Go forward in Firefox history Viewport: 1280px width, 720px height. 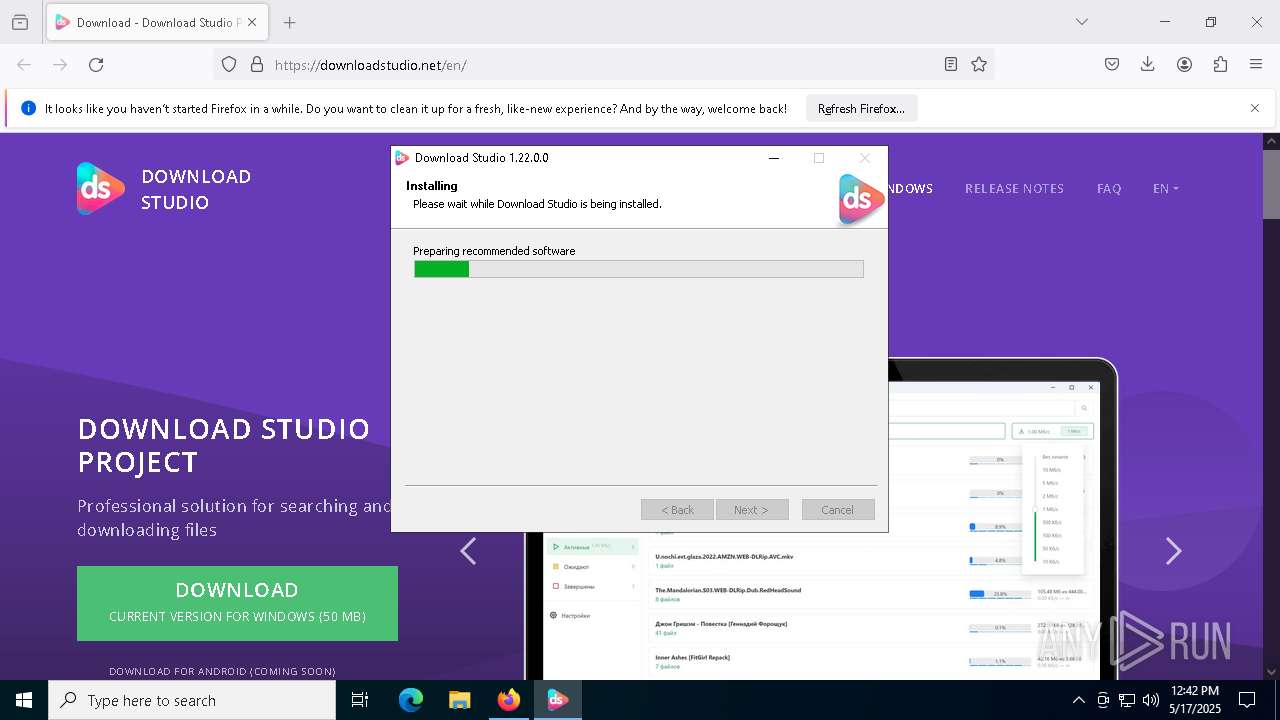coord(60,64)
